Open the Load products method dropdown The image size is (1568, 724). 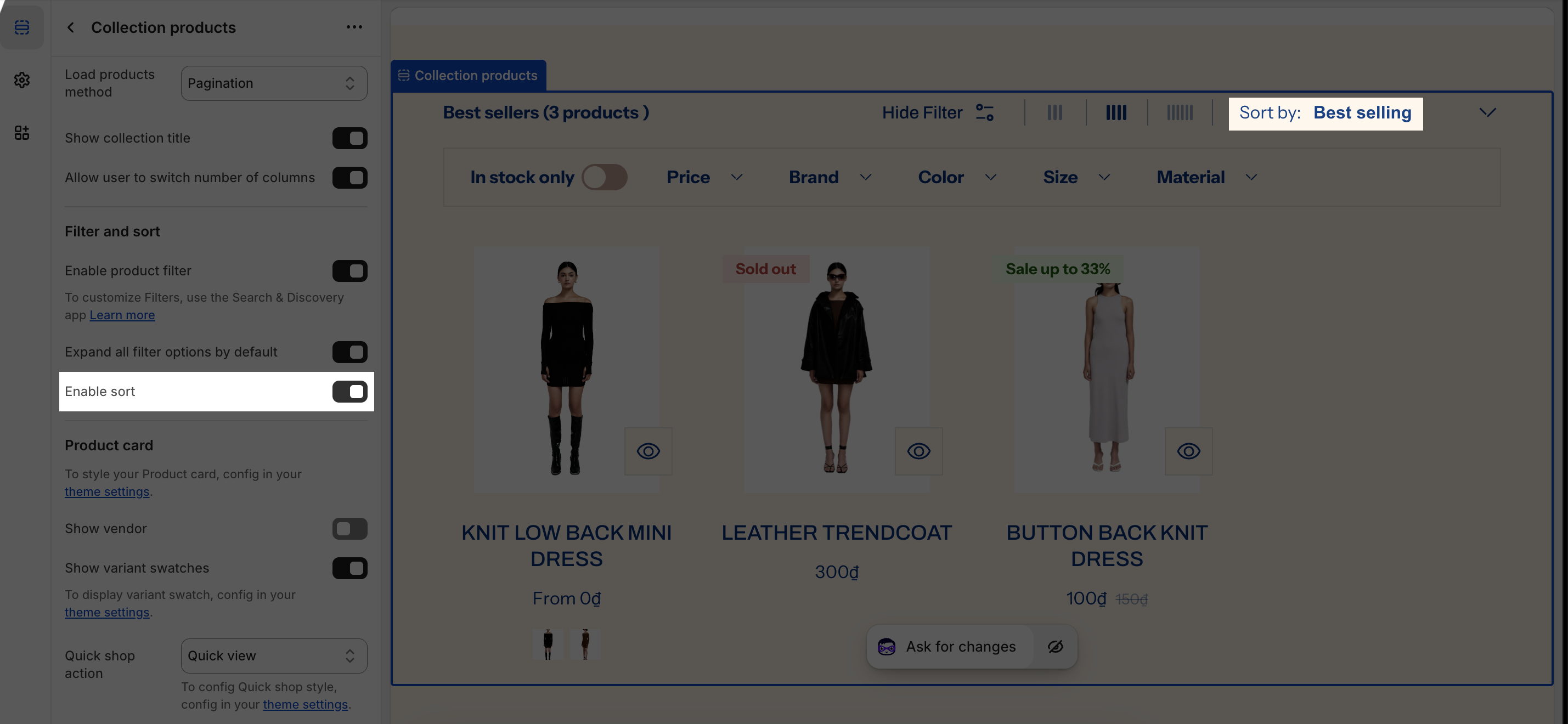tap(274, 83)
